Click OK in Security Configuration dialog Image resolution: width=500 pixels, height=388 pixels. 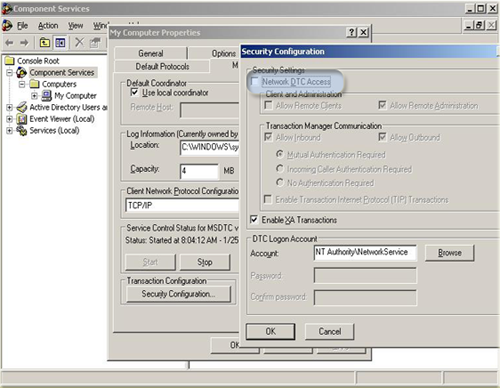pos(270,331)
